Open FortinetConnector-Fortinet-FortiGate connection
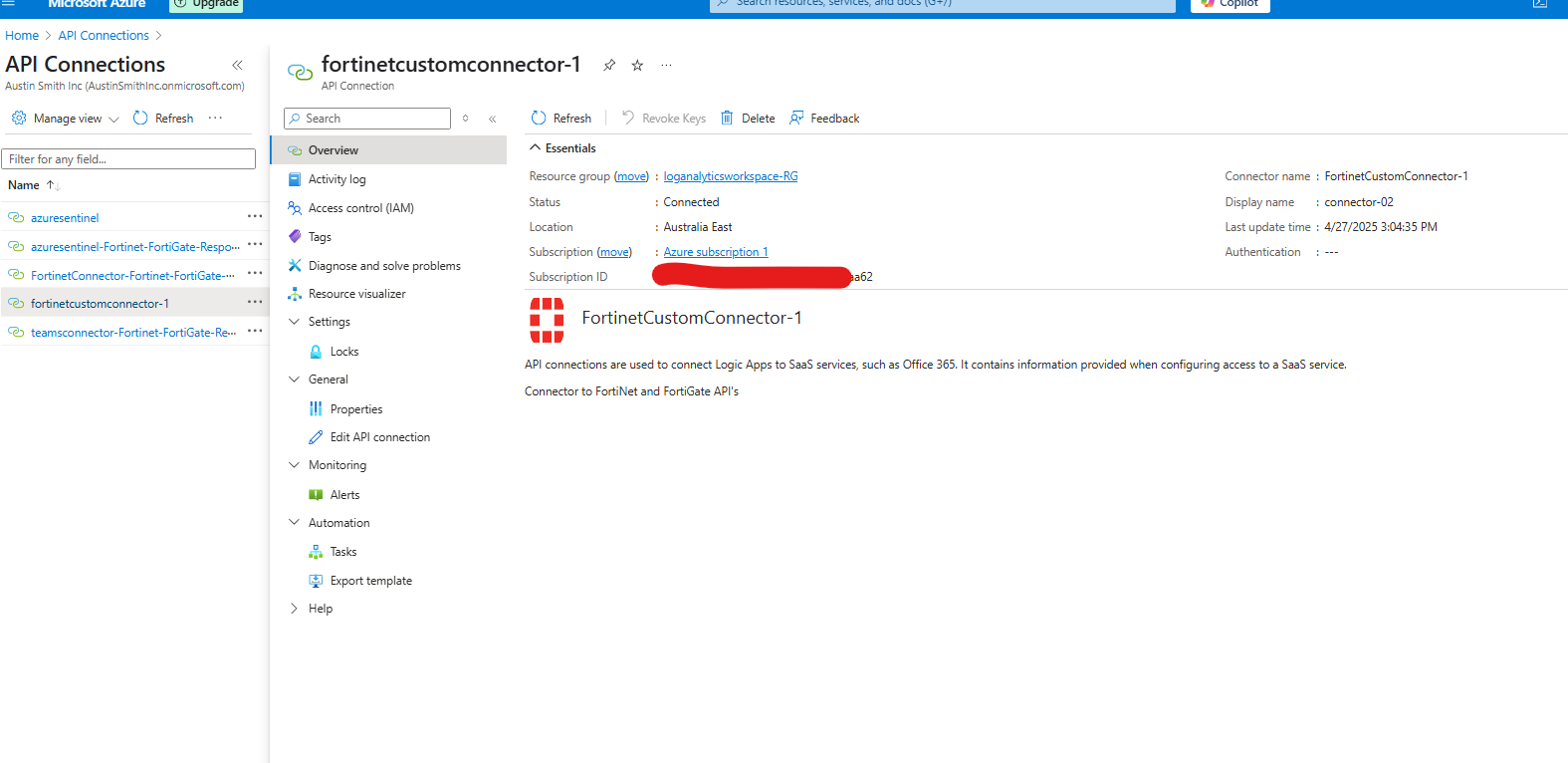This screenshot has width=1568, height=763. 132,275
